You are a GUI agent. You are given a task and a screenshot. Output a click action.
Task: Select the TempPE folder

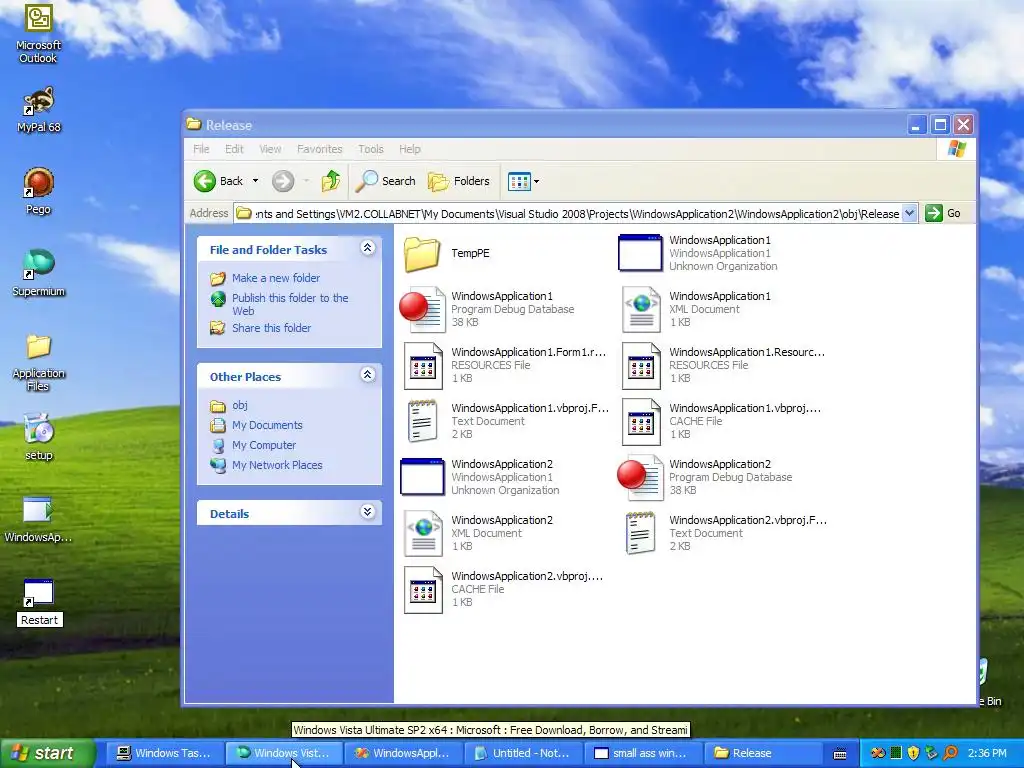pyautogui.click(x=447, y=253)
